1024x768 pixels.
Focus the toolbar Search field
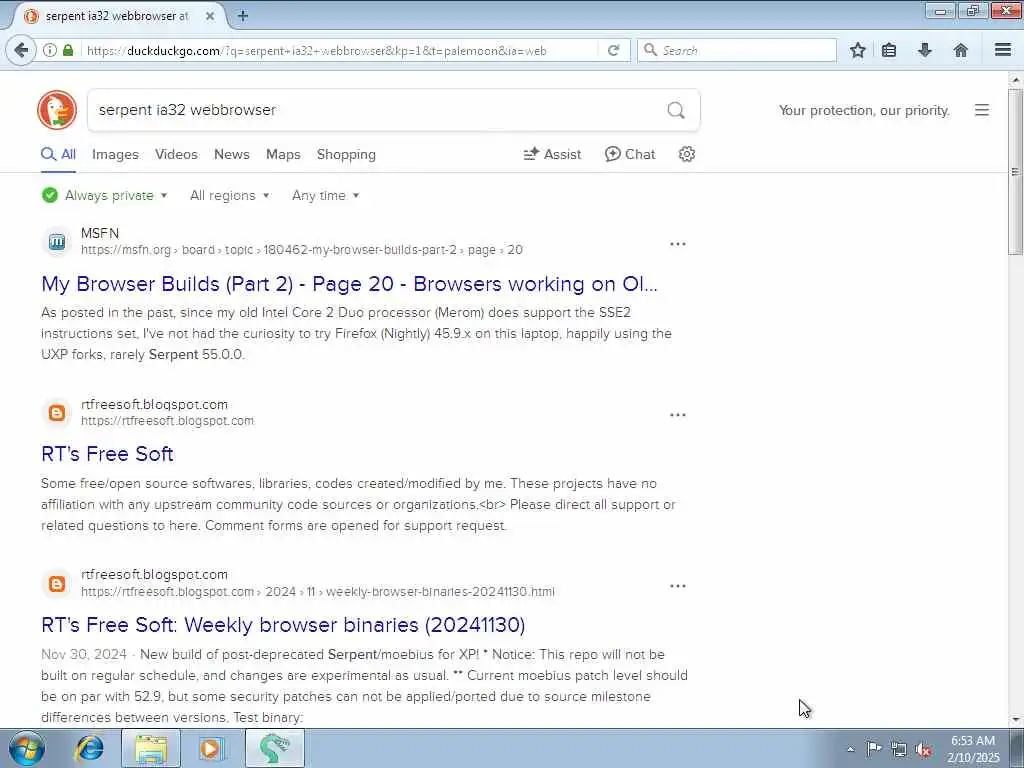[x=737, y=50]
